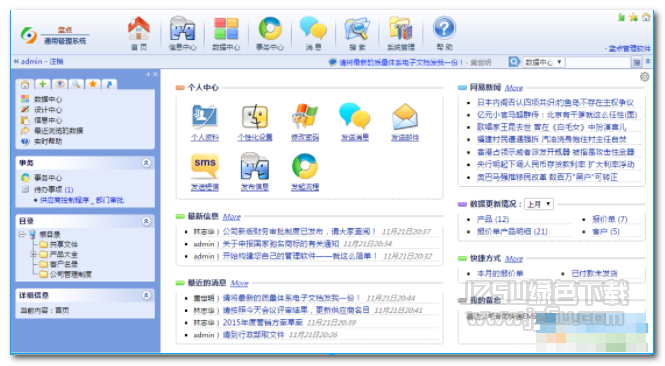Open the 上月 period dropdown
Screen dimensions: 665x366
539,204
